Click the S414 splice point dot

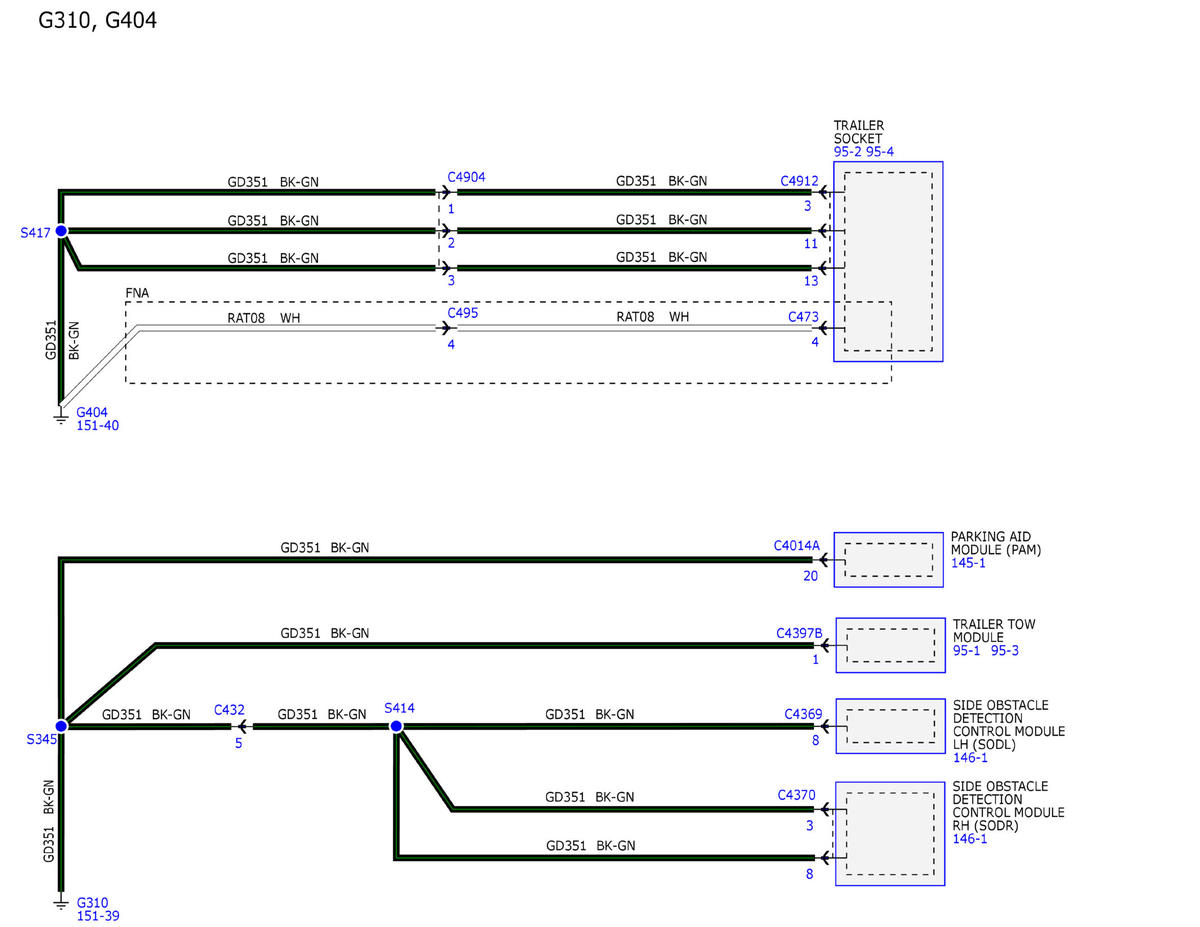pyautogui.click(x=396, y=726)
